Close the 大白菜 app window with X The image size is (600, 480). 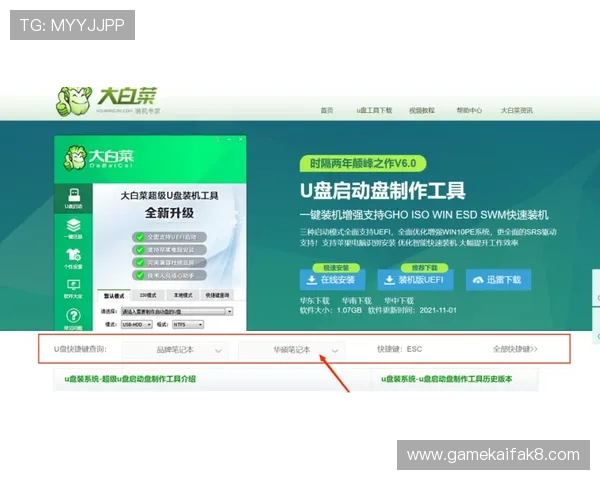click(x=241, y=139)
